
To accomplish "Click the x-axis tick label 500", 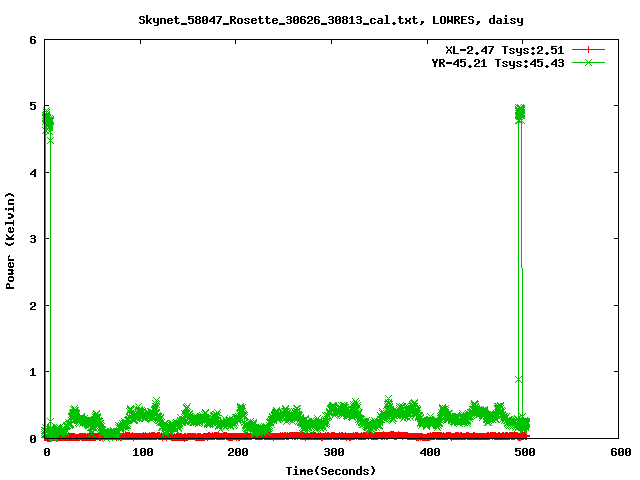I will click(x=525, y=452).
